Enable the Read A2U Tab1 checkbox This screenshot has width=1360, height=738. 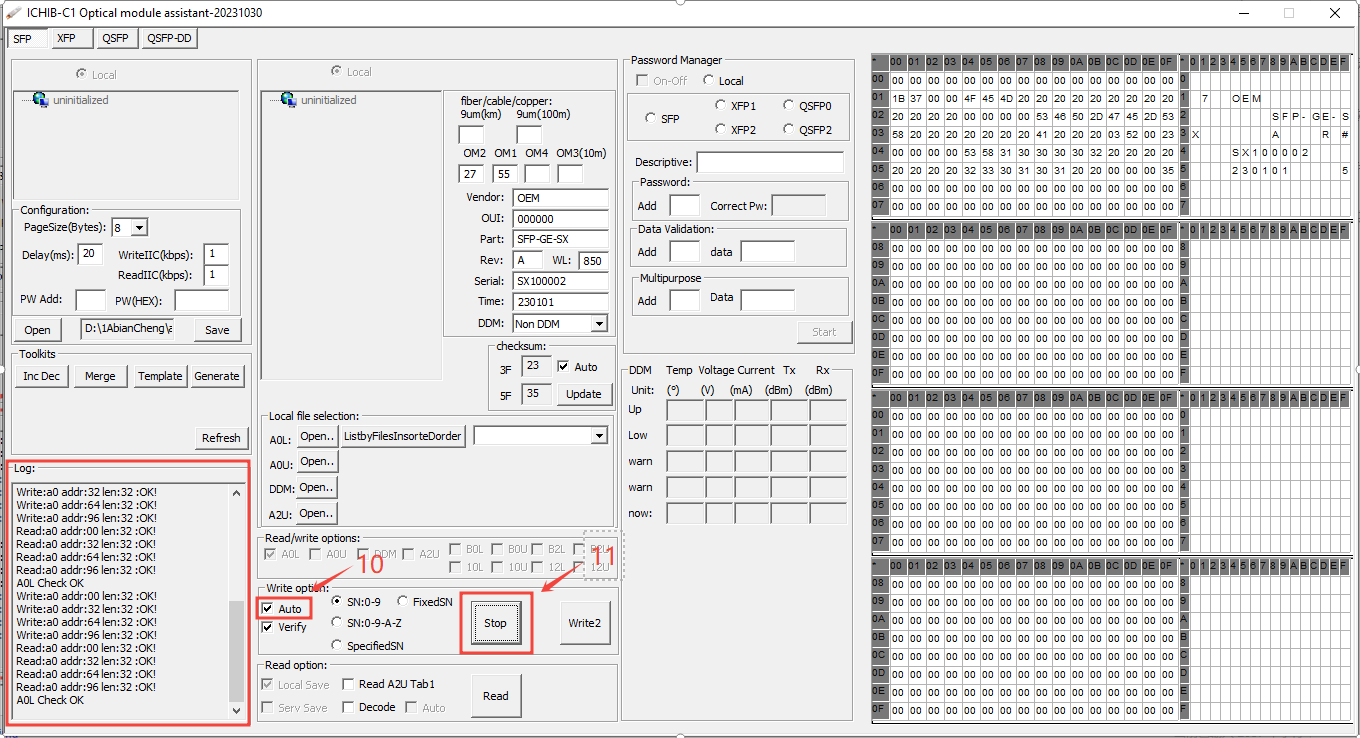[x=348, y=685]
